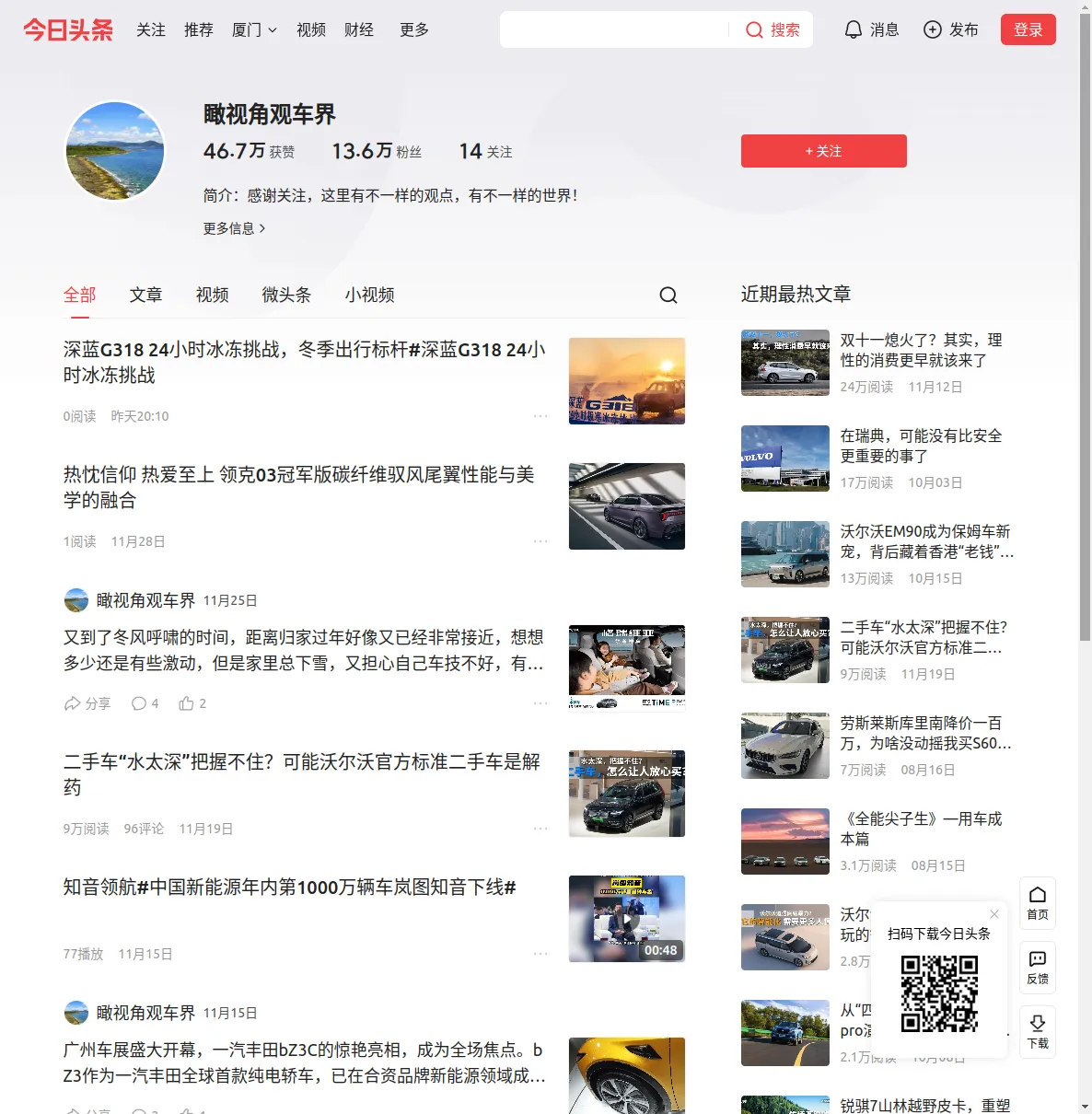Open hot article 双十一熄火了

(921, 350)
